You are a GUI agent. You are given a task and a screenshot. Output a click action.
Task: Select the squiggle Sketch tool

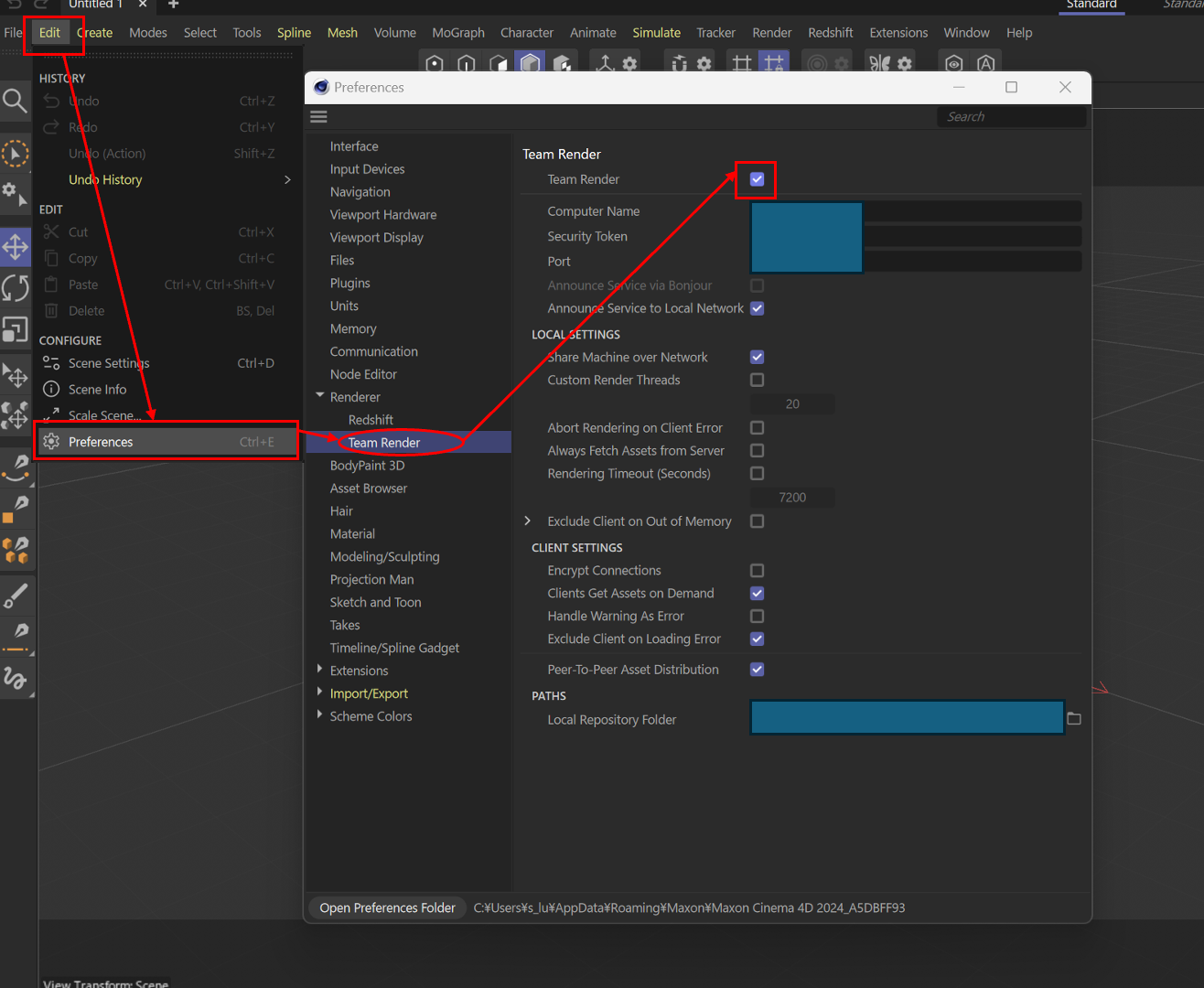click(16, 678)
